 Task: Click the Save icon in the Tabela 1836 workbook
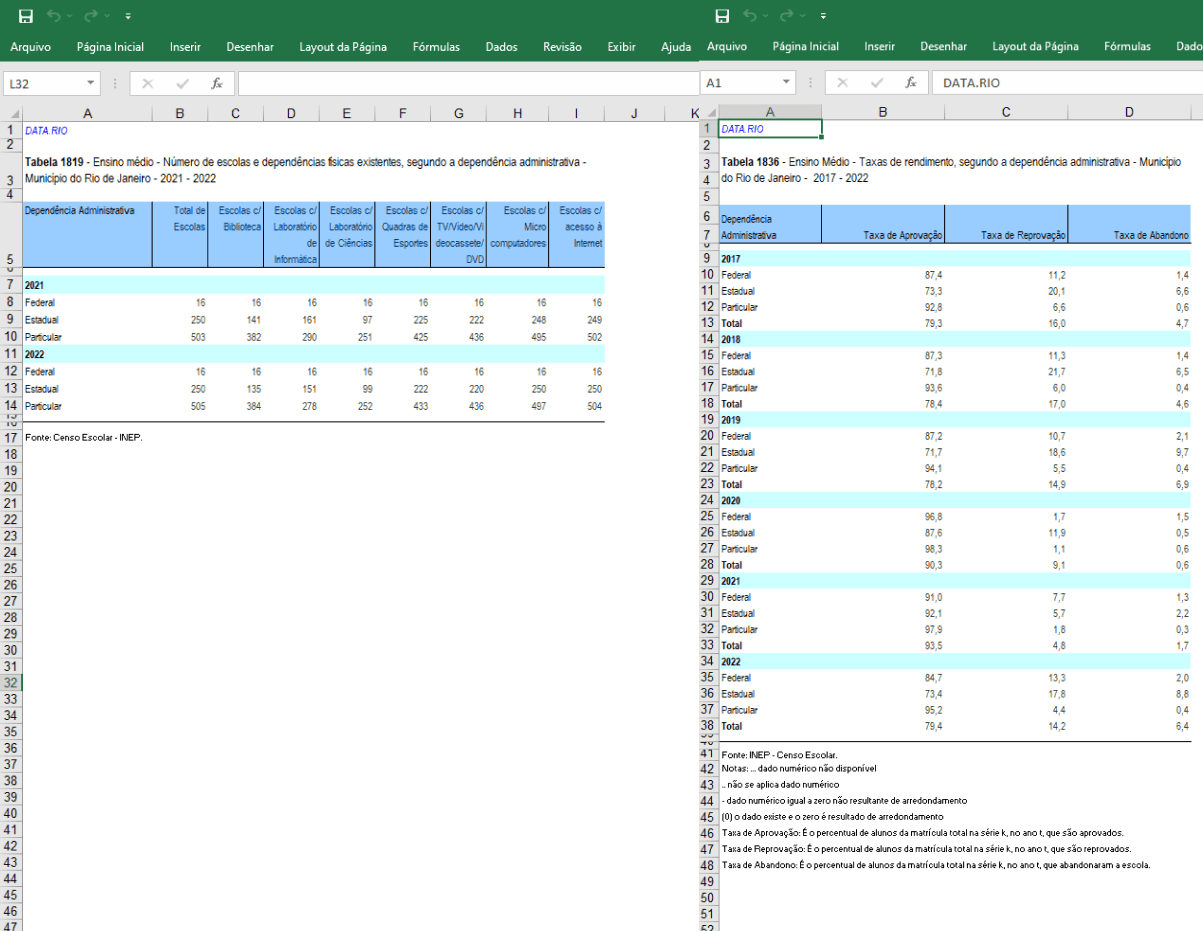(723, 16)
